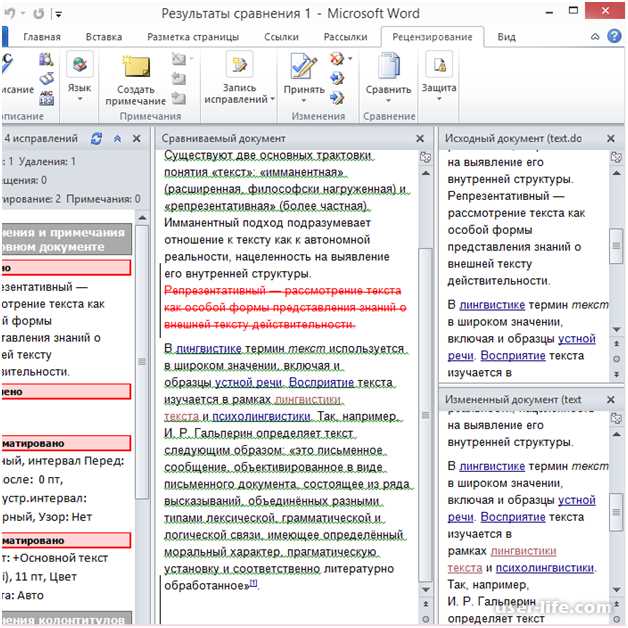The width and height of the screenshot is (628, 628).
Task: Toggle Запись исправлений track changes icon
Action: click(x=239, y=64)
